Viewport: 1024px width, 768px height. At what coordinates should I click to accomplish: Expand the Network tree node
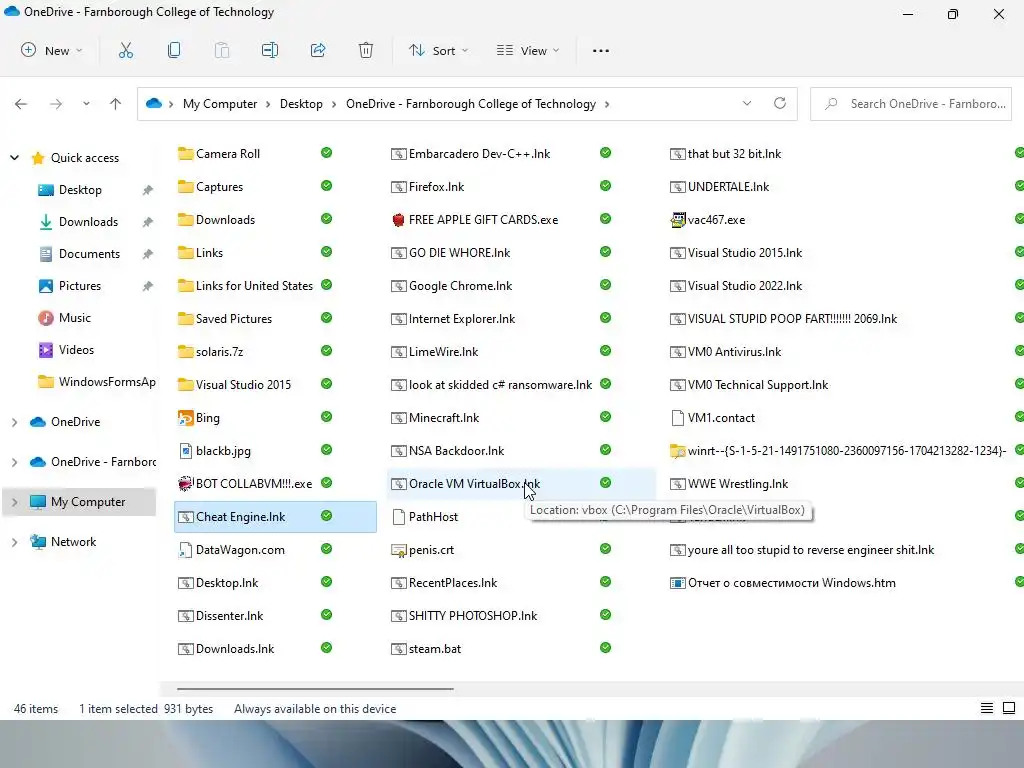coord(14,542)
